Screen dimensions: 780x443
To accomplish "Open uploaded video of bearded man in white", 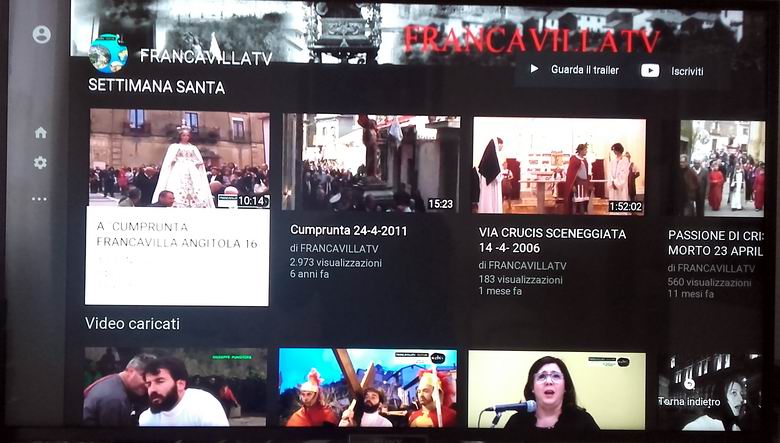I will tap(175, 387).
